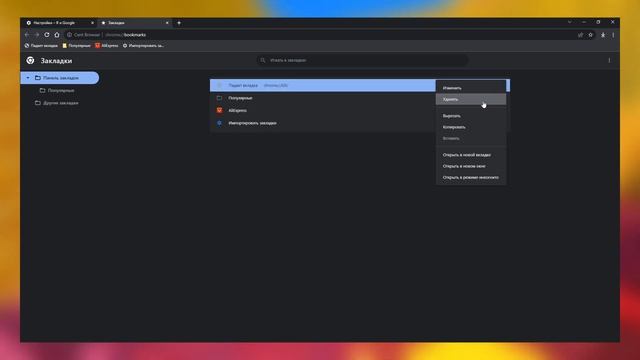
Task: Select Другие закладки folder in sidebar
Action: (57, 103)
